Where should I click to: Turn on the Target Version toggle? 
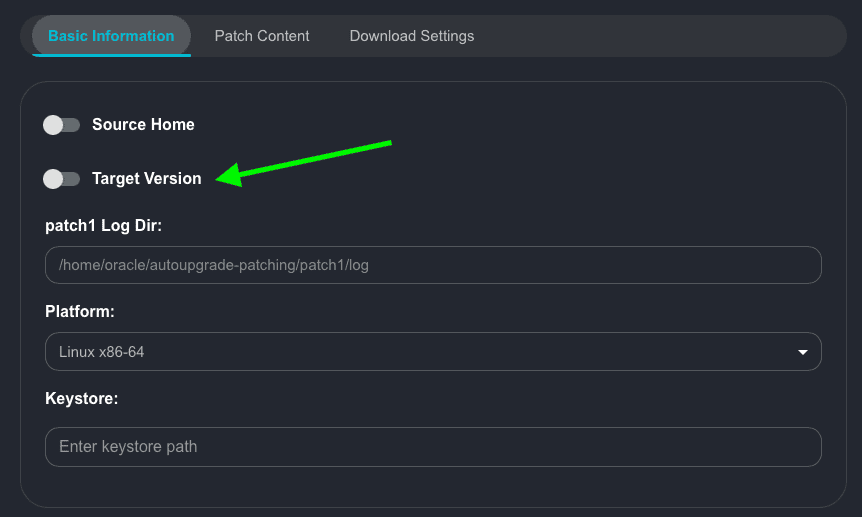(x=62, y=179)
